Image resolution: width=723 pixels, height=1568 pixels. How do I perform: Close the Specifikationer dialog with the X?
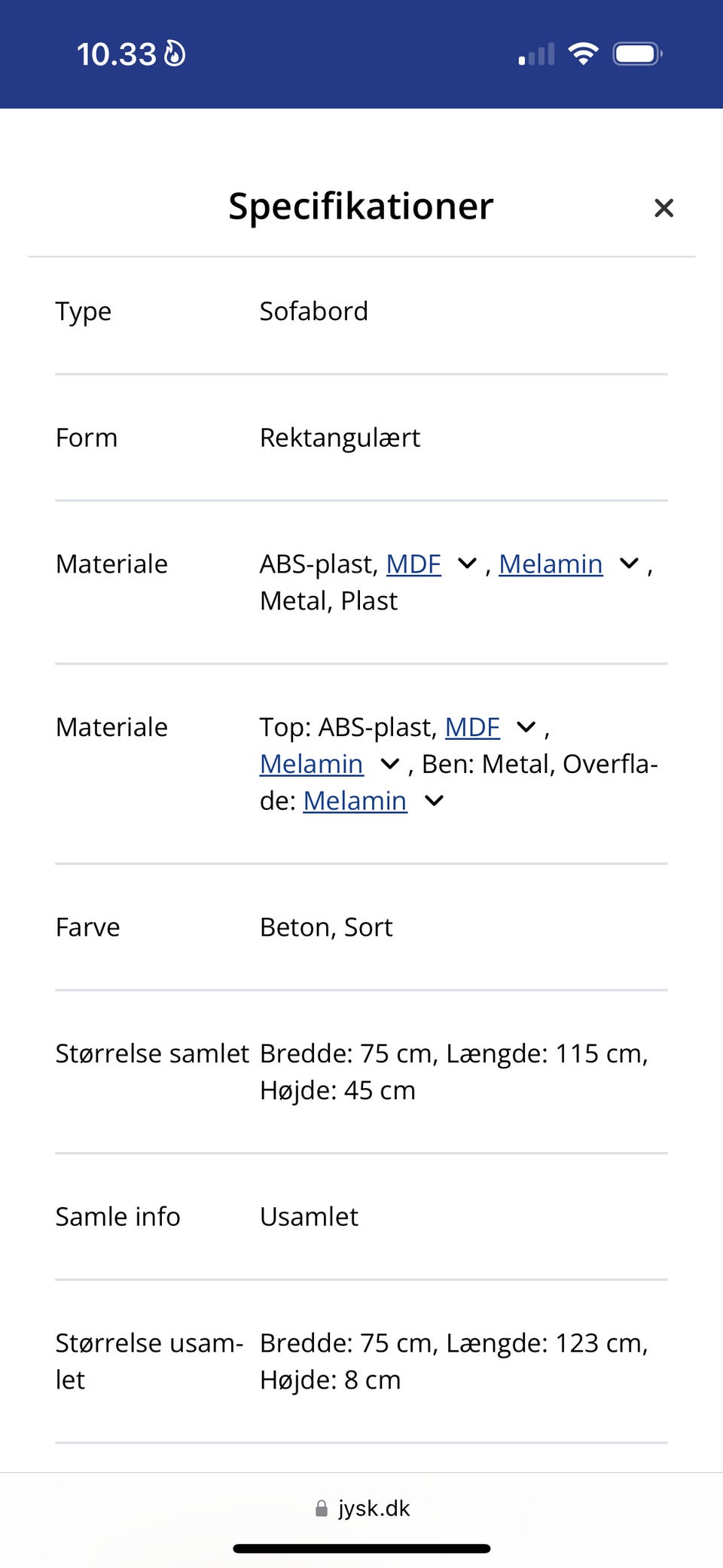pos(664,208)
